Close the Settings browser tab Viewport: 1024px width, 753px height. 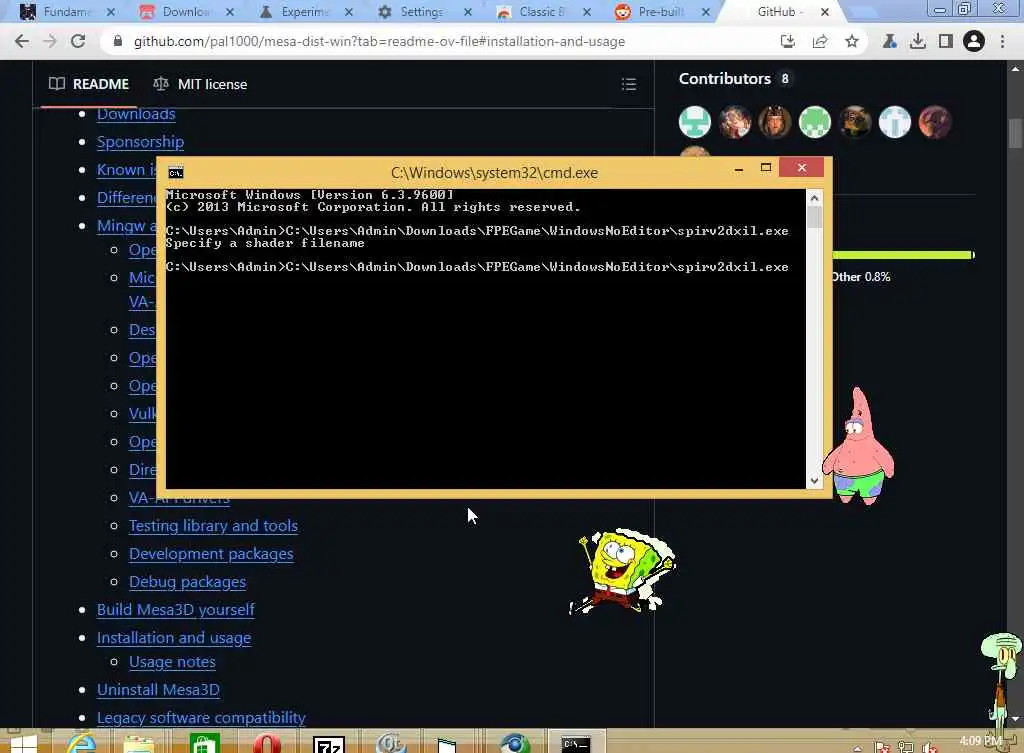[468, 12]
